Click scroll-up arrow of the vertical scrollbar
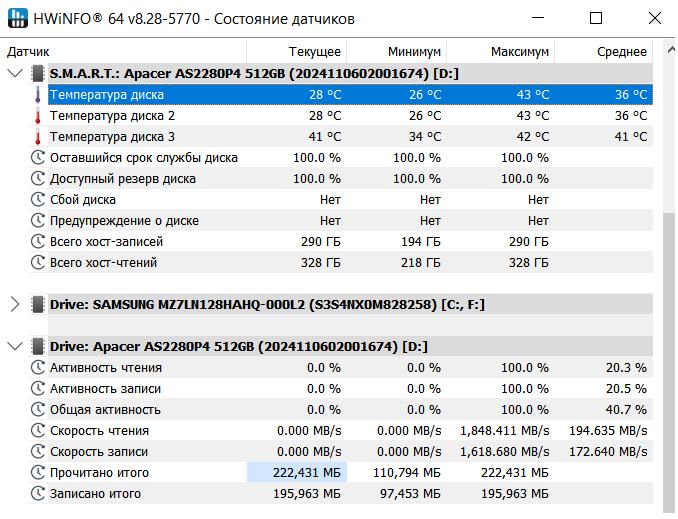The image size is (678, 519). click(x=670, y=50)
